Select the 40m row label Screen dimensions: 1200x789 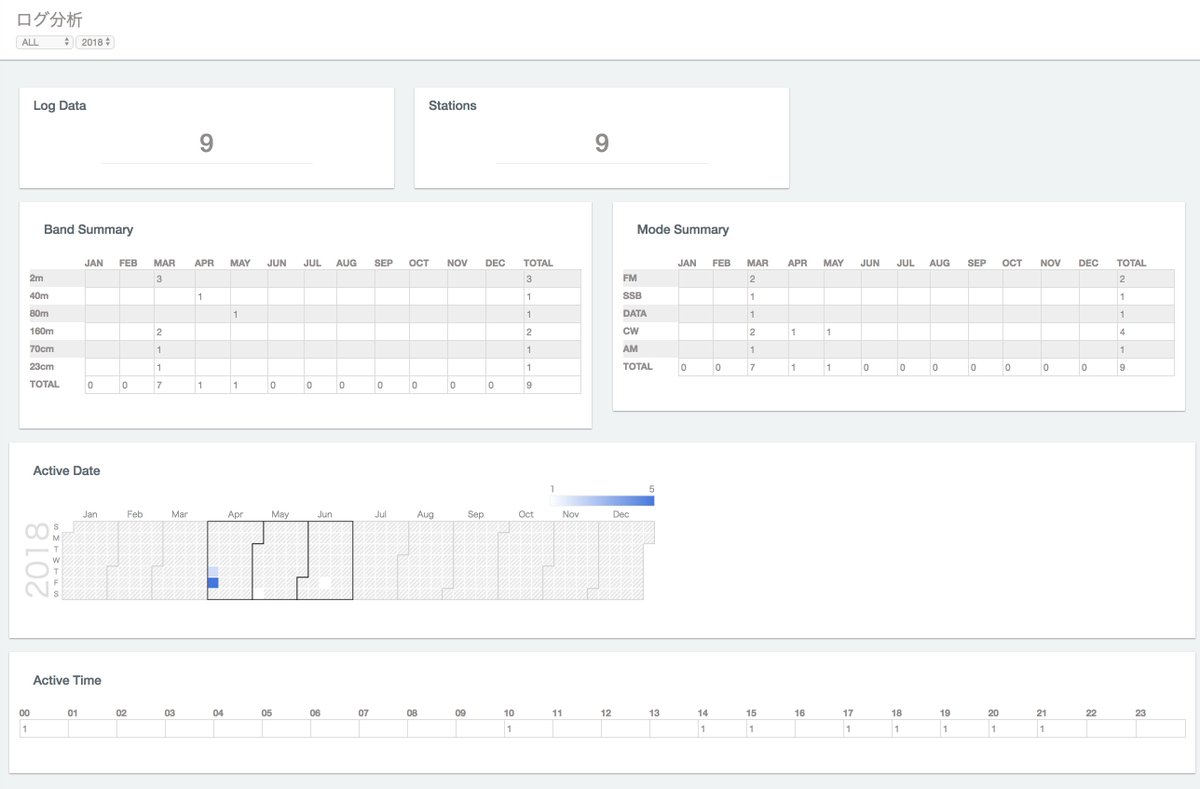(39, 296)
